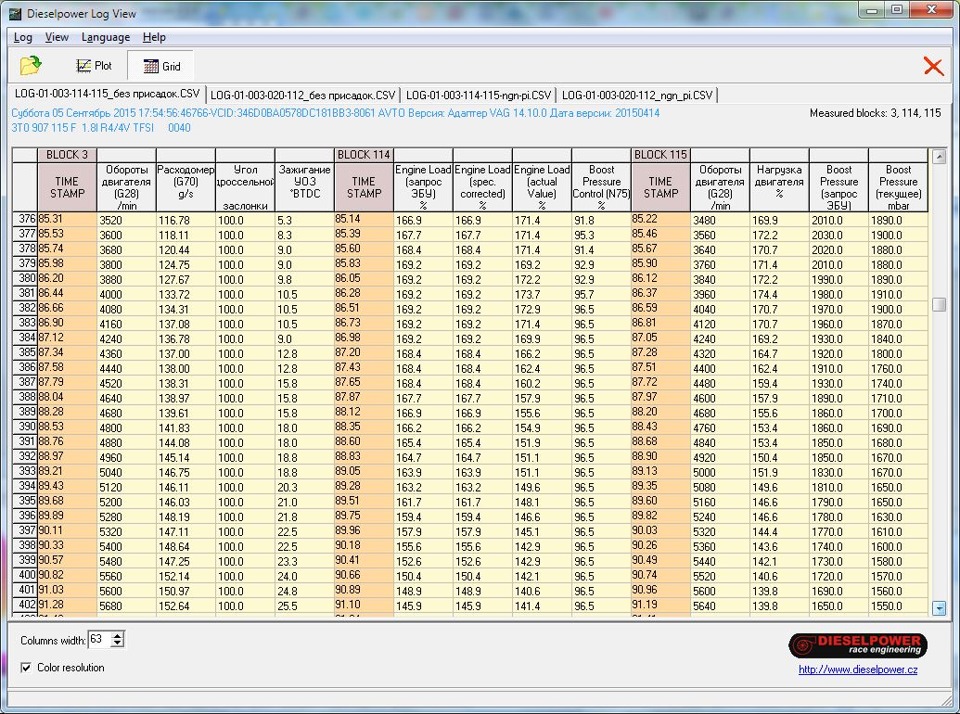Image resolution: width=960 pixels, height=714 pixels.
Task: Open the LOG-01-003-114-115-ngn-pi.CSV tab
Action: (478, 95)
